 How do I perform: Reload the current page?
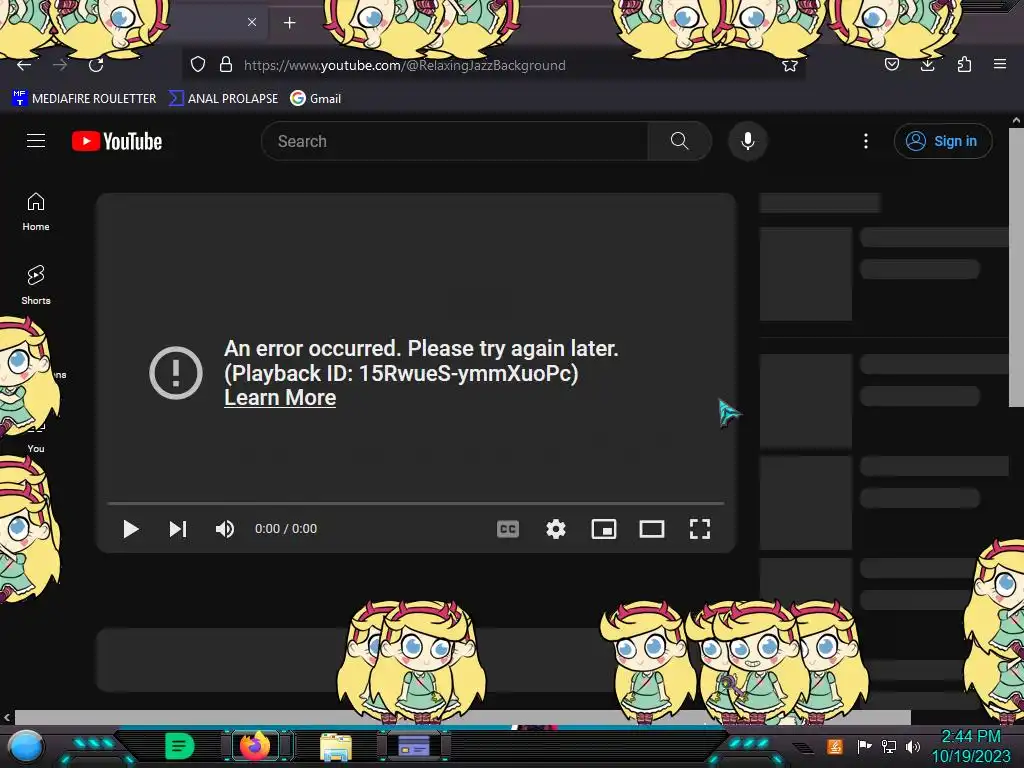click(x=96, y=65)
